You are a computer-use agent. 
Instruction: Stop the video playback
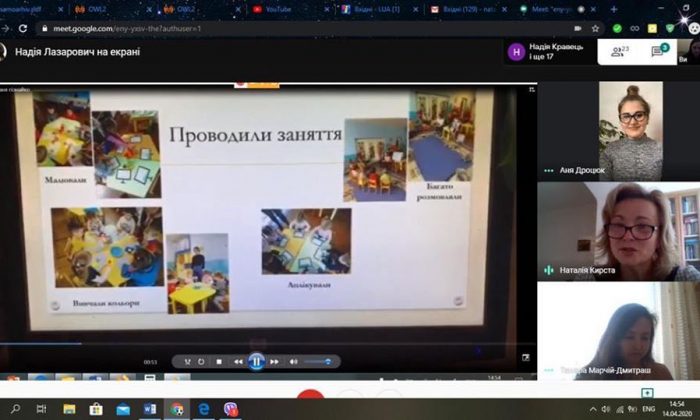(219, 361)
